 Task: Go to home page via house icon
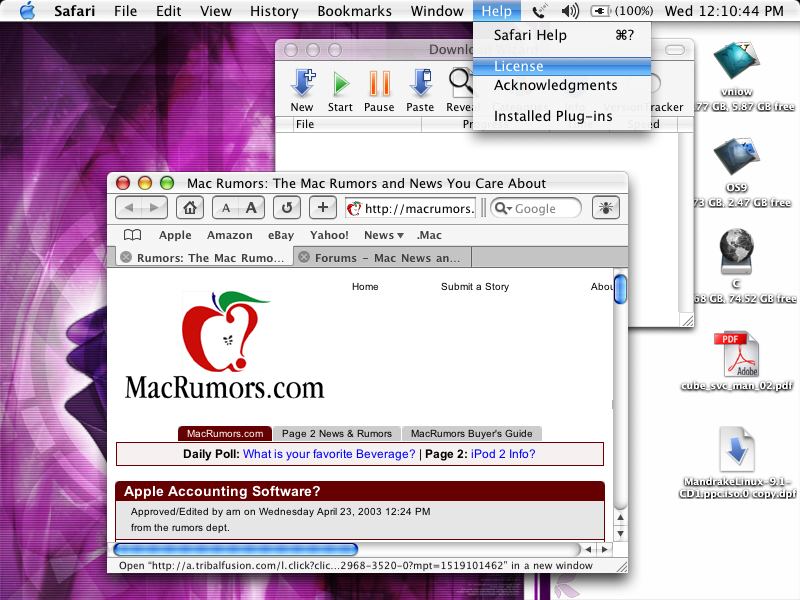(190, 208)
